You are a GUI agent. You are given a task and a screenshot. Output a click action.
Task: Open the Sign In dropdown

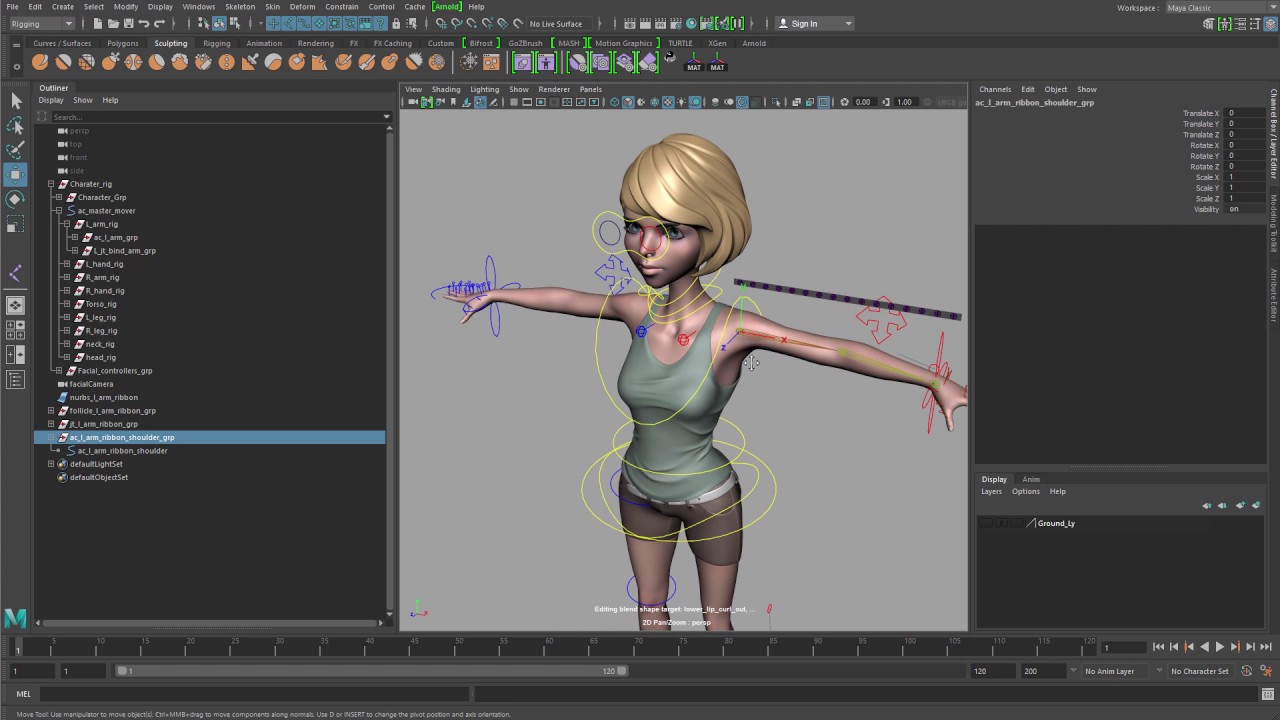pos(815,23)
